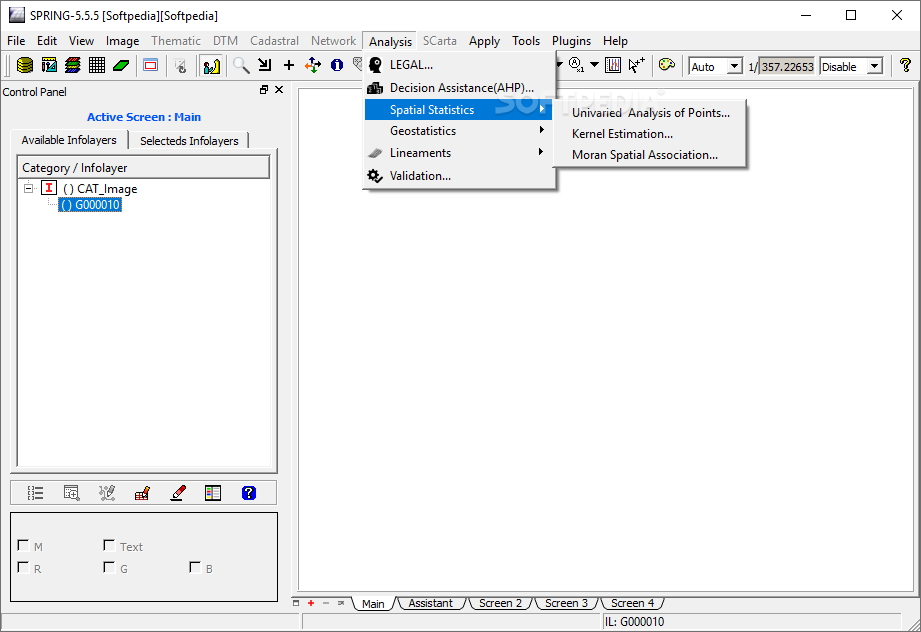Open the Tools menu
Screen dimensions: 921x632
click(x=526, y=41)
